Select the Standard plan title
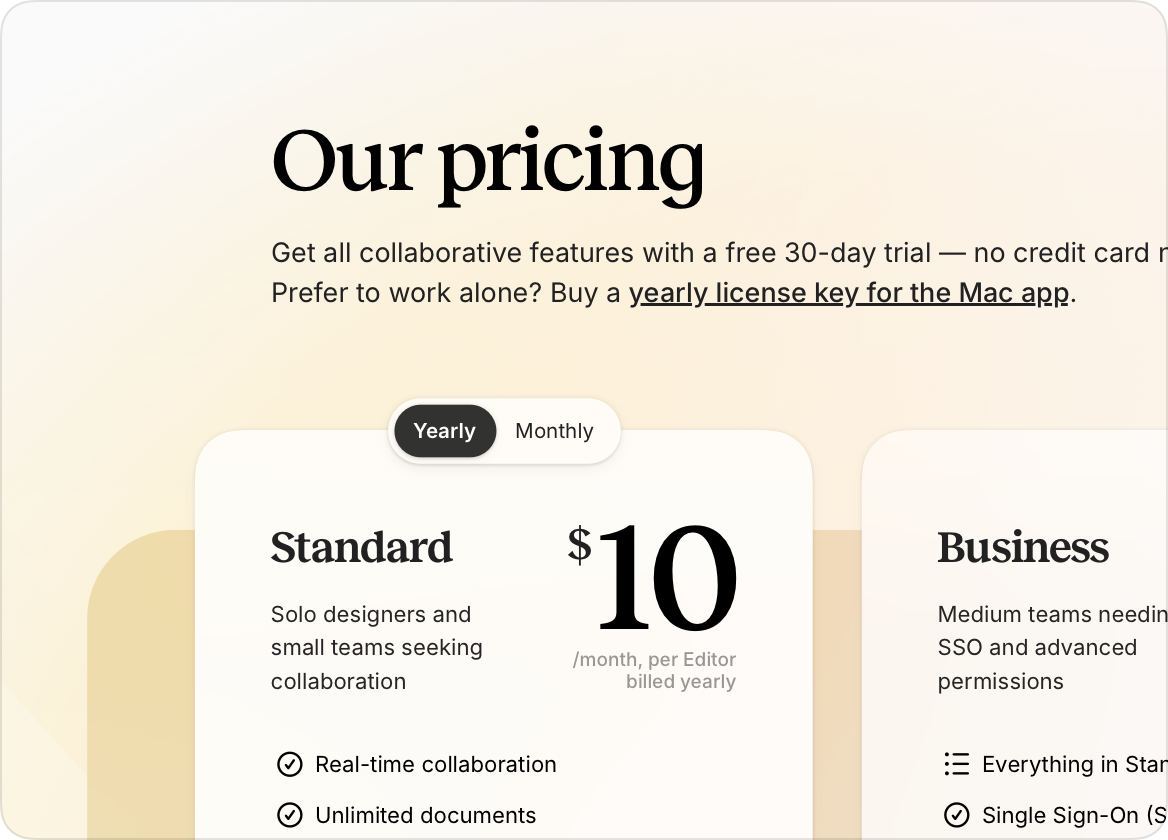This screenshot has height=840, width=1168. 361,547
